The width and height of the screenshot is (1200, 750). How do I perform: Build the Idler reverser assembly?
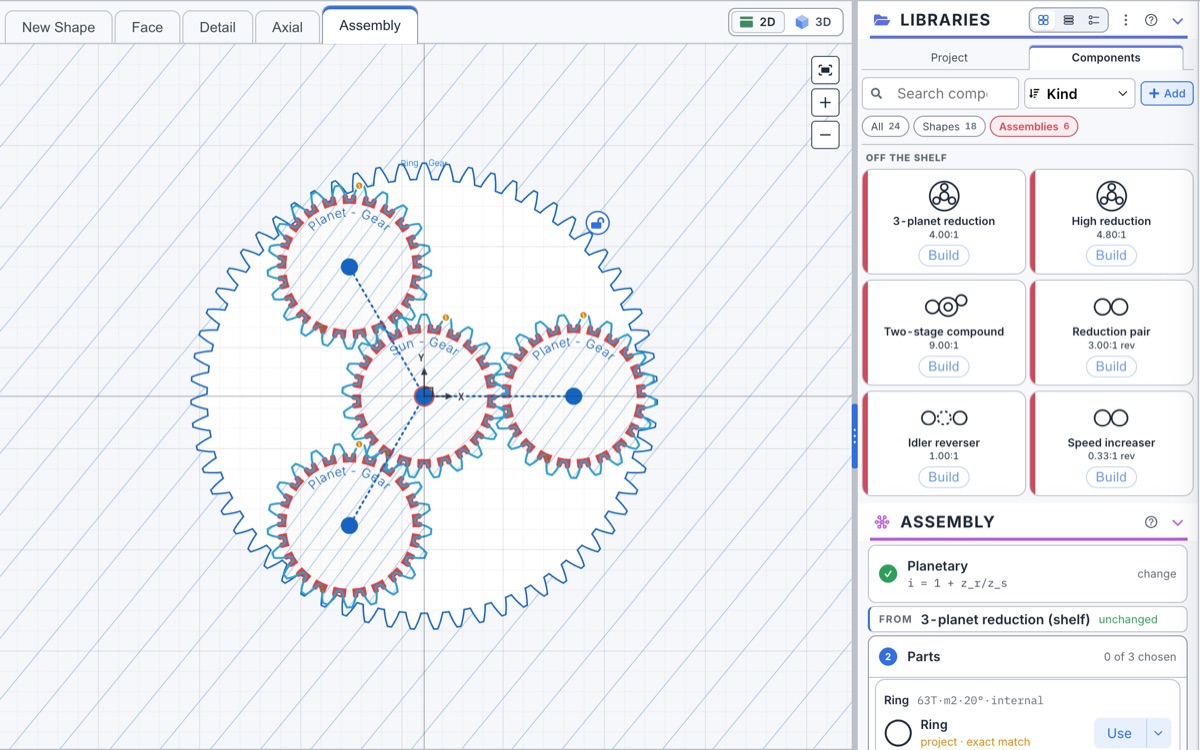click(x=944, y=477)
